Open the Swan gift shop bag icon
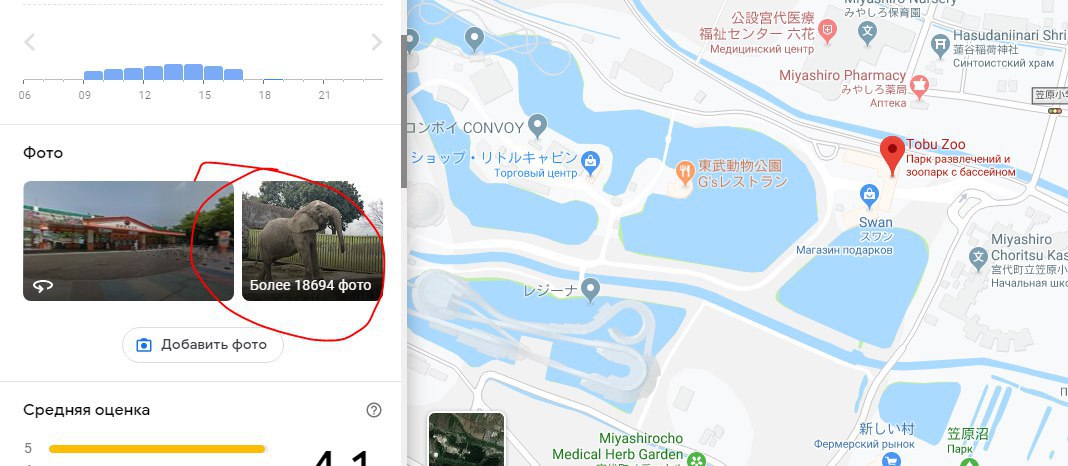The height and width of the screenshot is (466, 1068). tap(868, 196)
